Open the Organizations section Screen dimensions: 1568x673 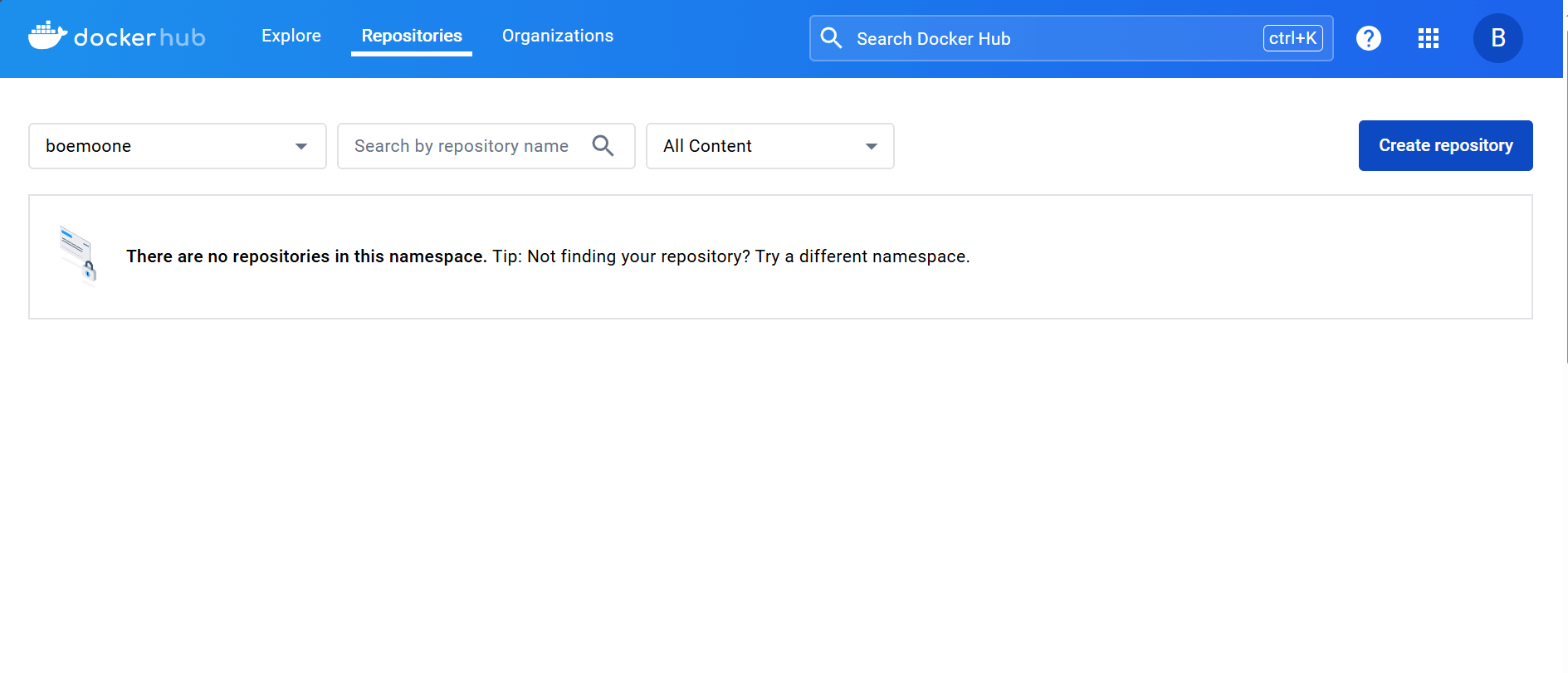click(x=558, y=36)
